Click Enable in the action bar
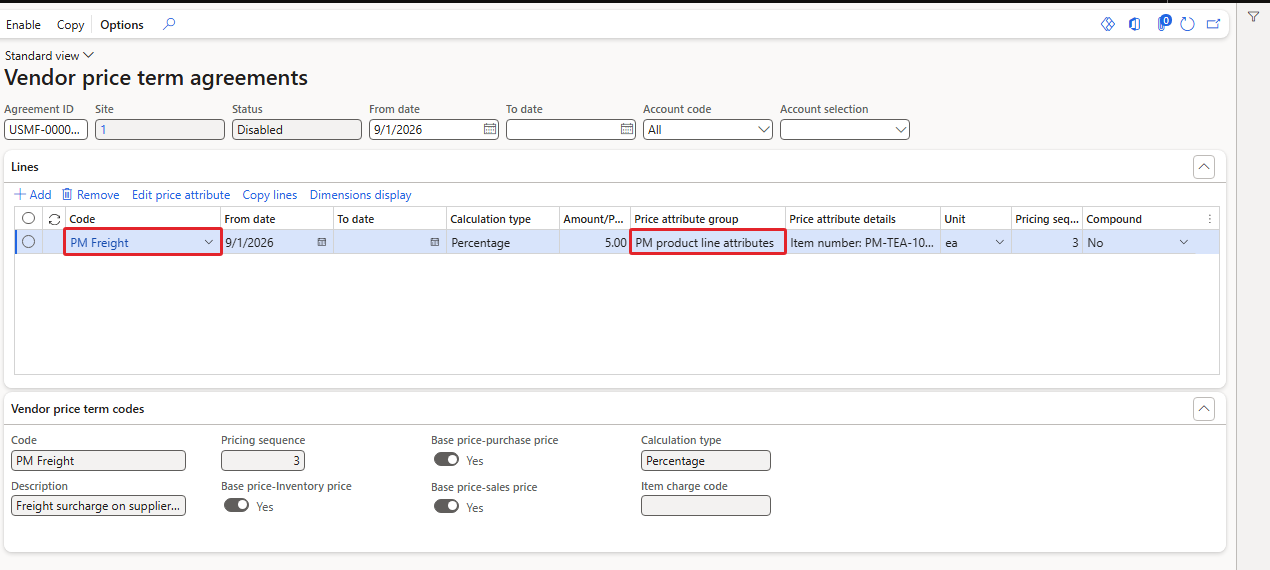 23,25
